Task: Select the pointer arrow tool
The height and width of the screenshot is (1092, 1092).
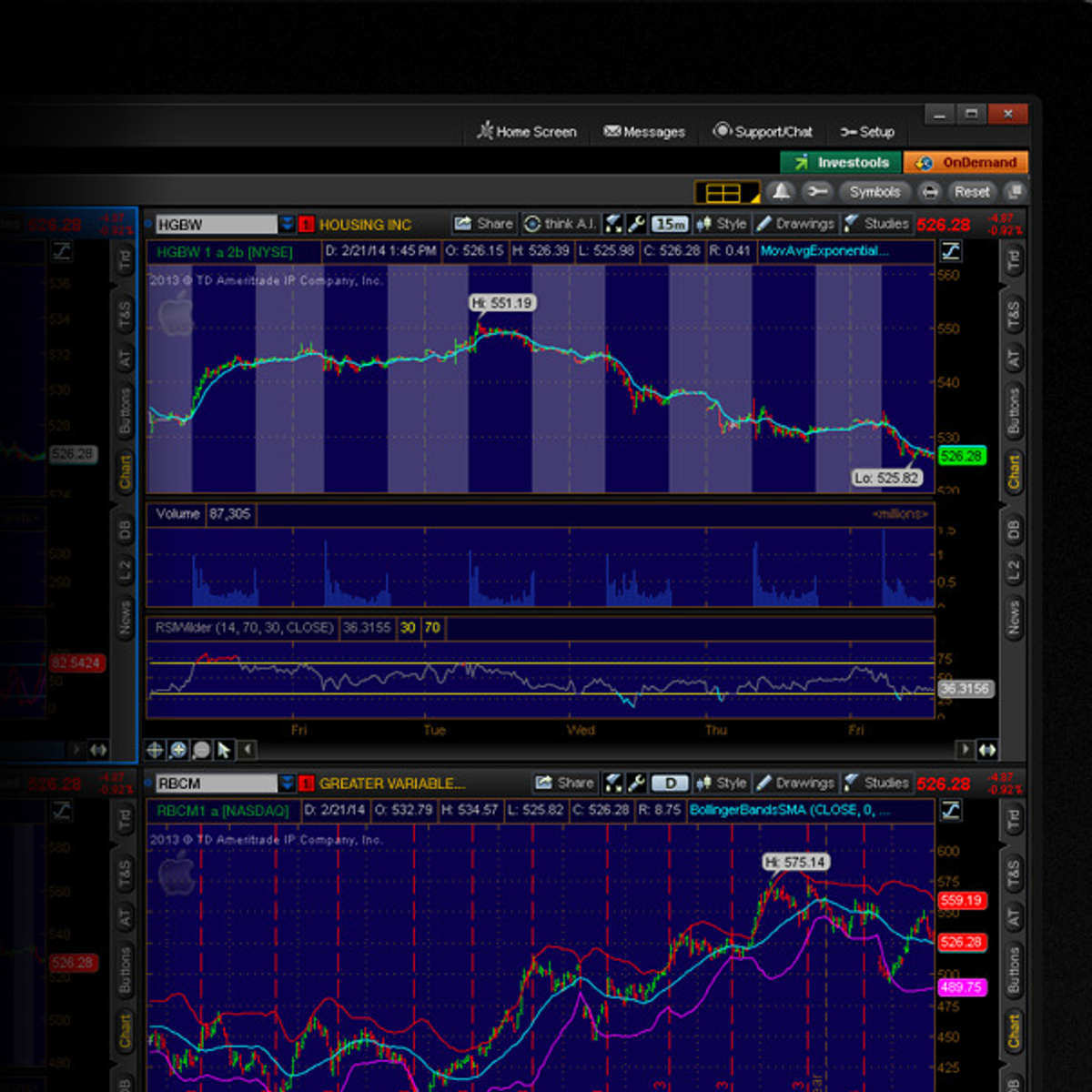Action: click(x=224, y=750)
